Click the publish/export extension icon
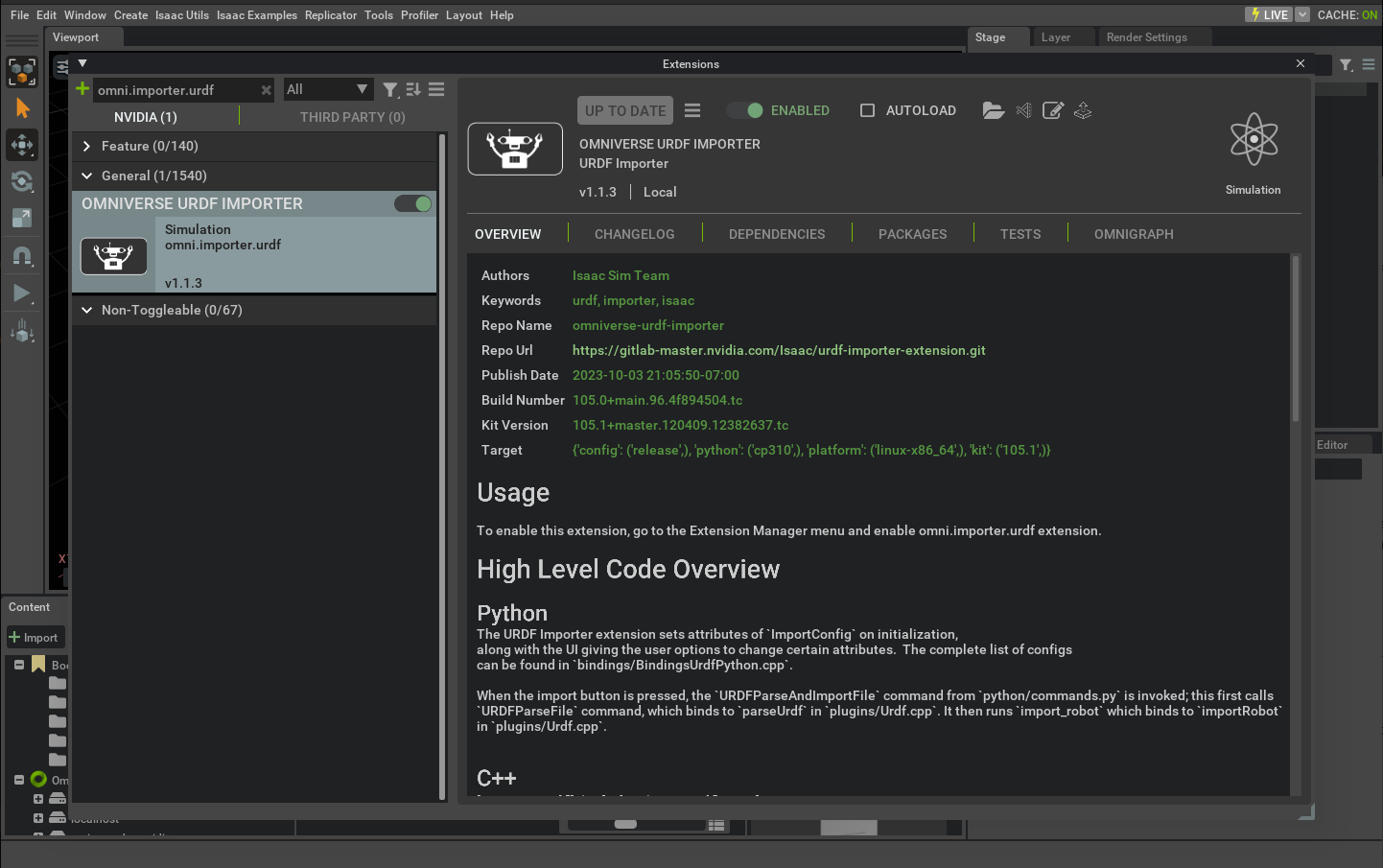 (1083, 110)
